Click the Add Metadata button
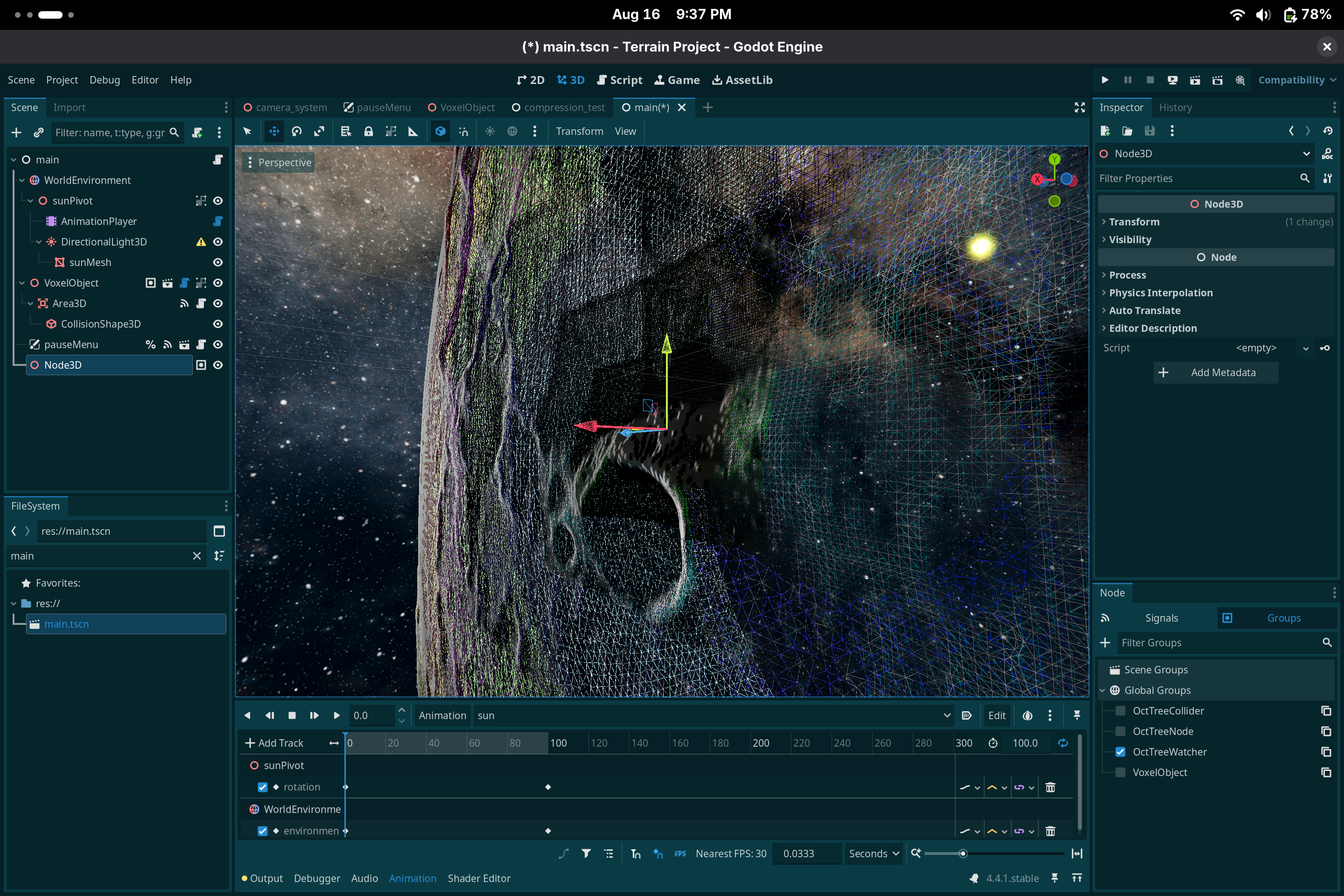 coord(1215,372)
